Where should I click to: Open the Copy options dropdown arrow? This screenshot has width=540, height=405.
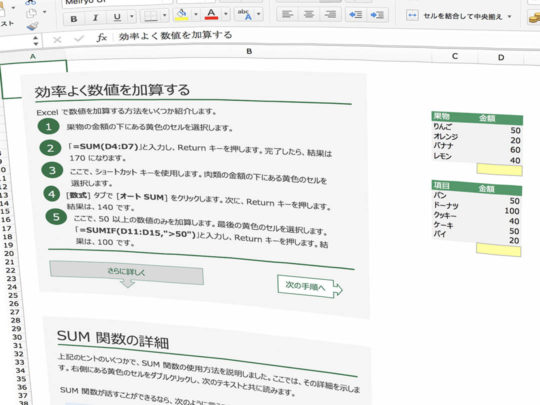point(44,12)
